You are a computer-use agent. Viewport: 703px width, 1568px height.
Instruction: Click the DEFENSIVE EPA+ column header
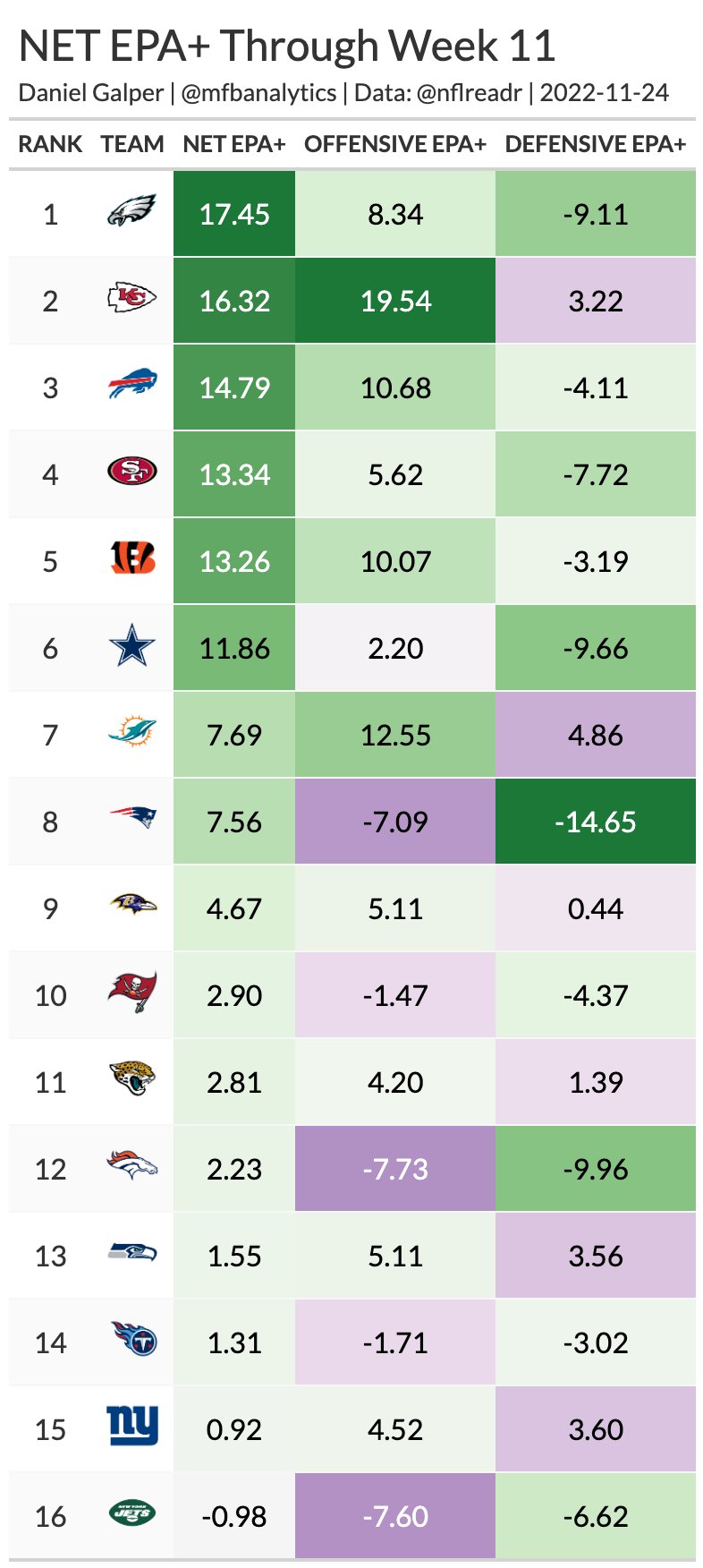tap(596, 144)
